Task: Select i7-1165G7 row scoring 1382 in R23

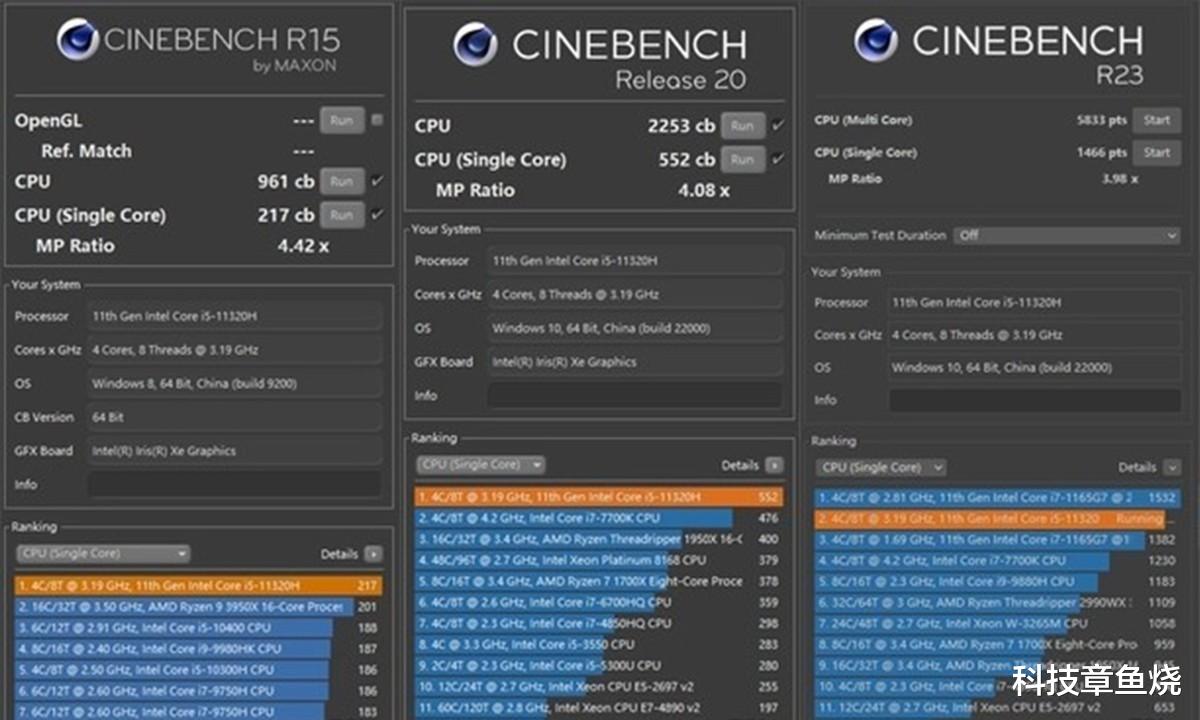Action: click(999, 540)
